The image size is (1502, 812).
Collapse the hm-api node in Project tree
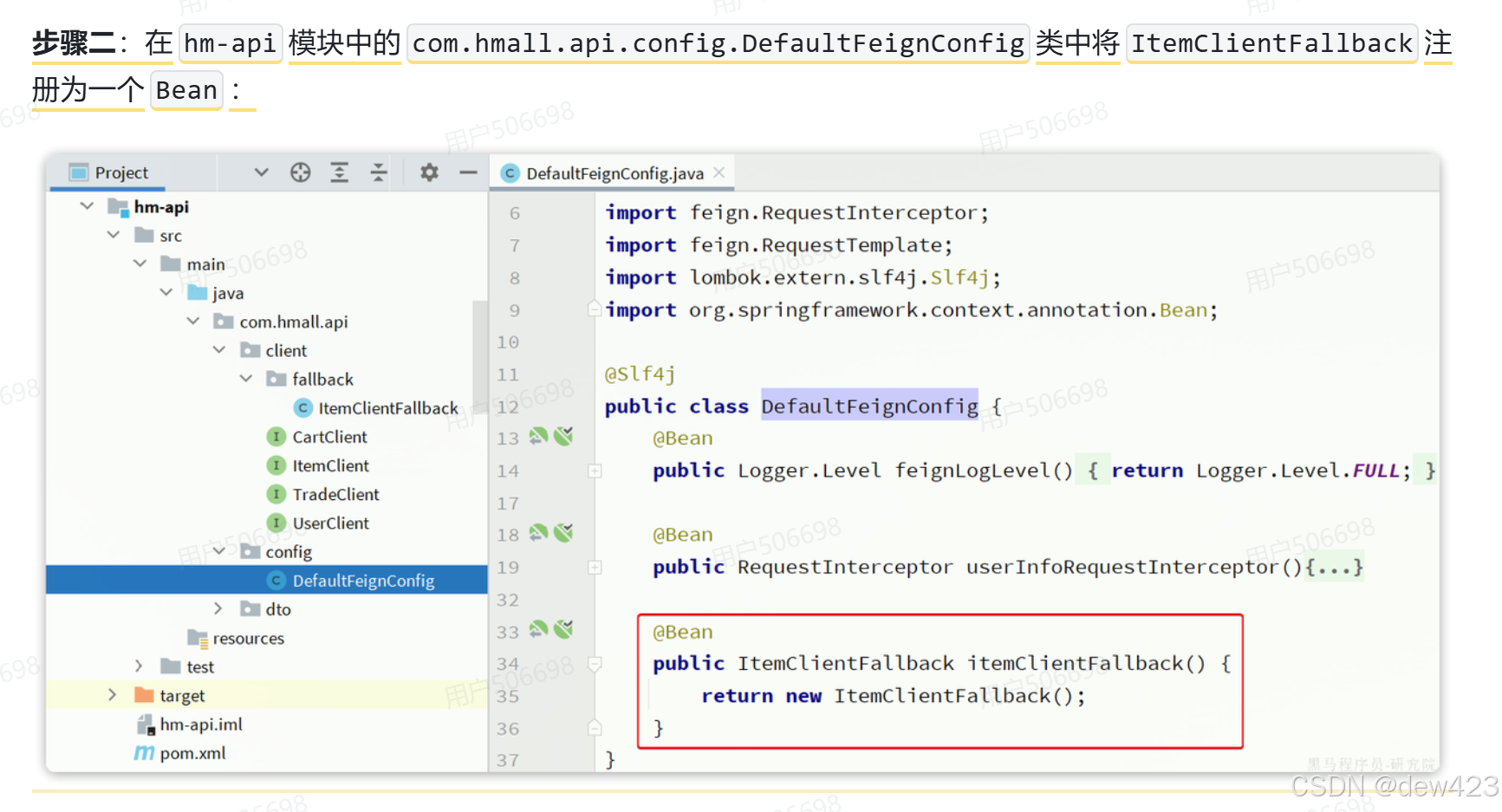(x=86, y=206)
